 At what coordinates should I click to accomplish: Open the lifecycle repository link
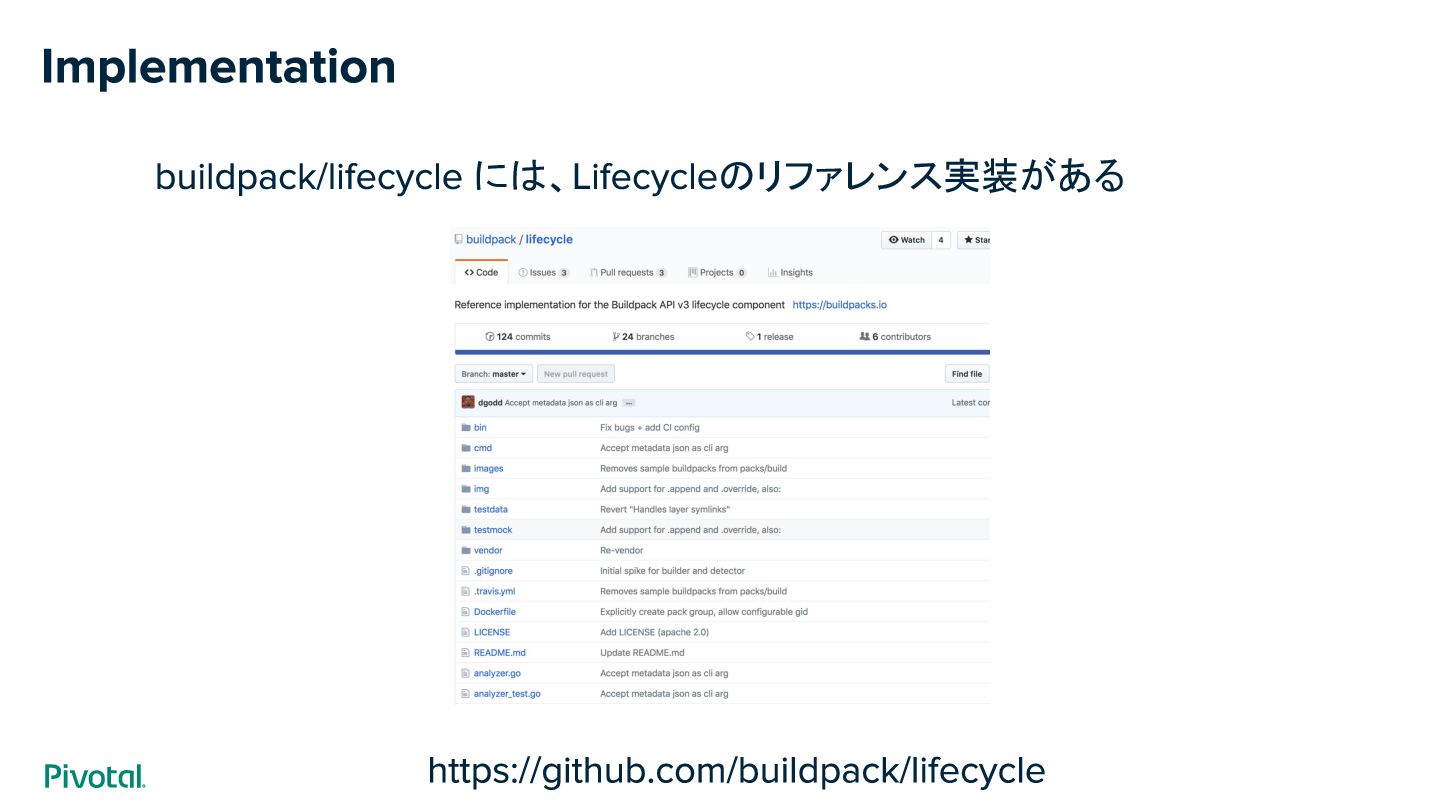click(549, 240)
